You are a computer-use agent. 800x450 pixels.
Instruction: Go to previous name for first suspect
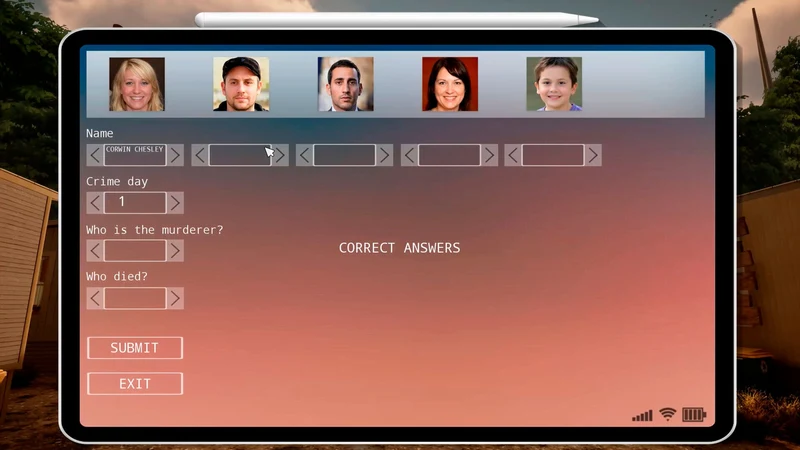click(95, 155)
